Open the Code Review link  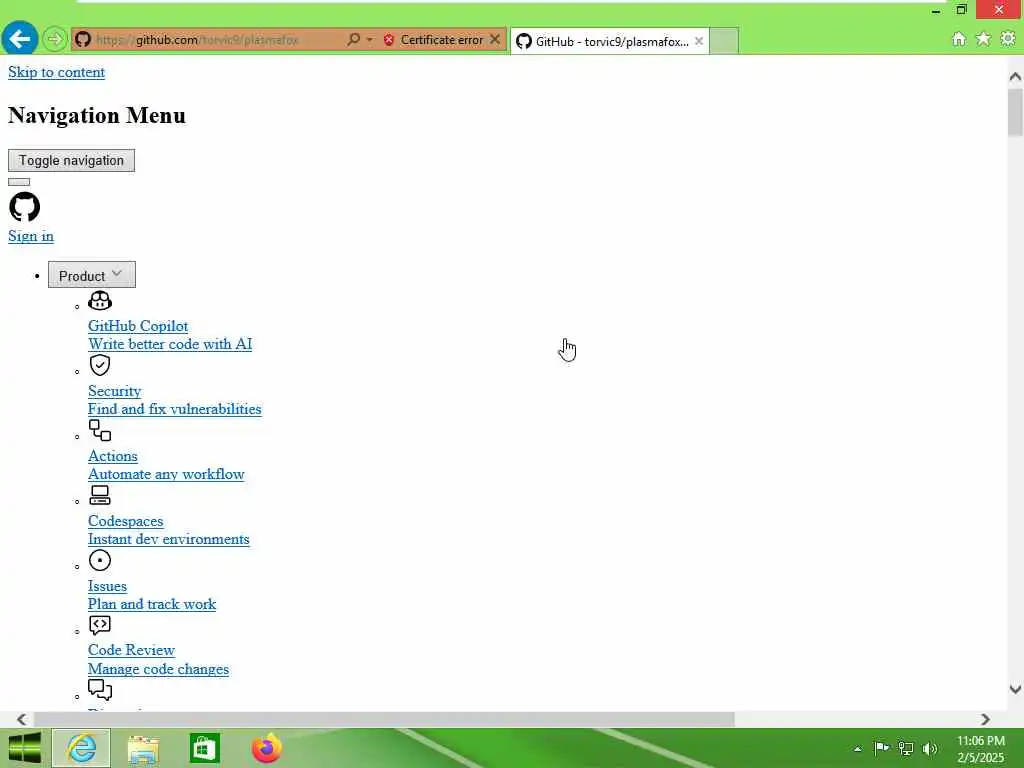point(131,650)
